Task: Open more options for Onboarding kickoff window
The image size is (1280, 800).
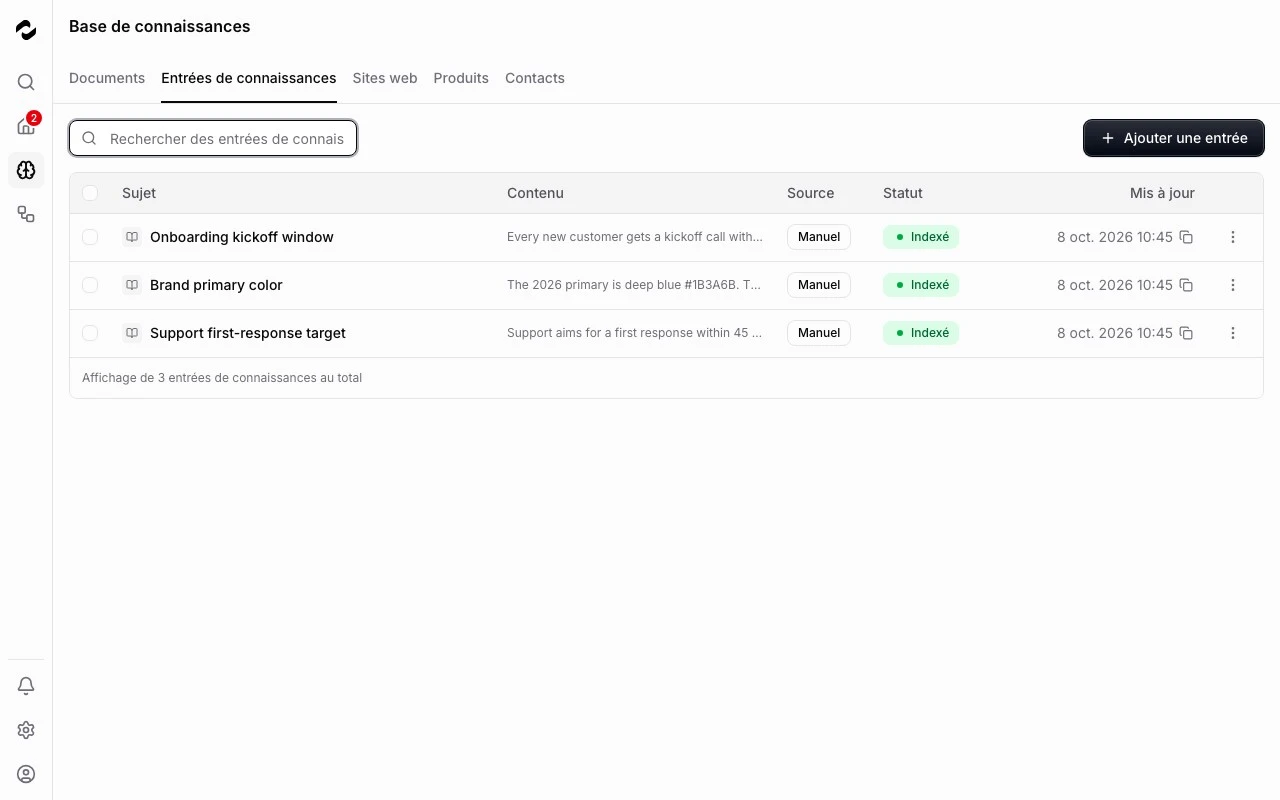Action: coord(1232,237)
